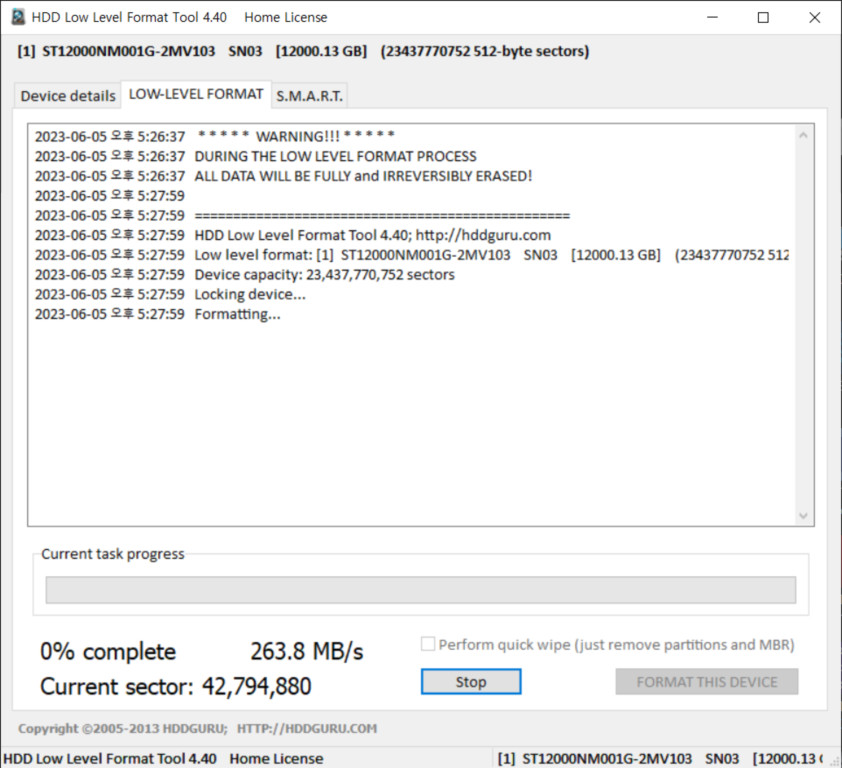Click the log scrollbar up arrow
This screenshot has width=842, height=768.
point(803,135)
